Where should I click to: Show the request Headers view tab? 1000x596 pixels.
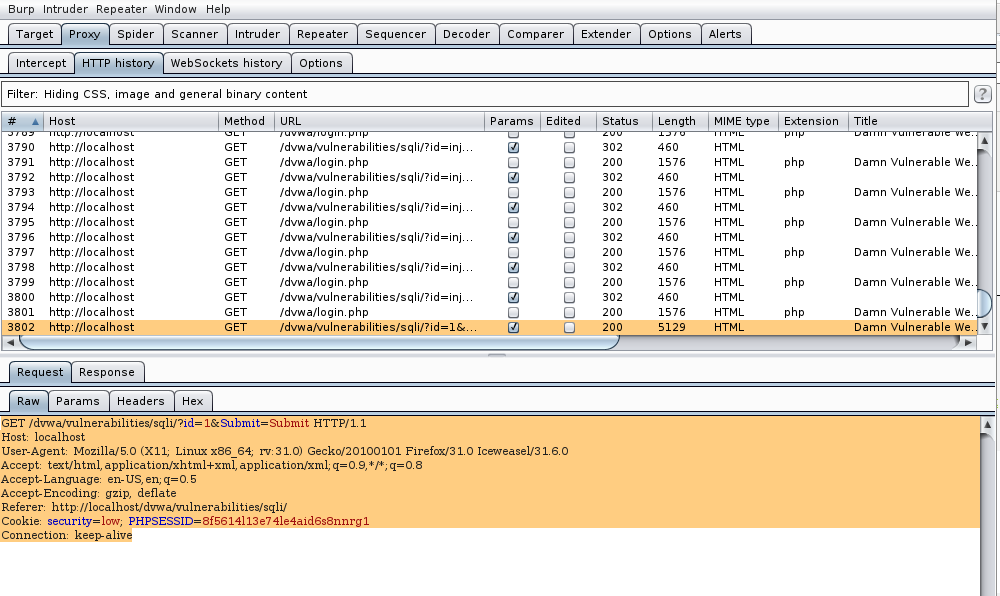click(140, 401)
